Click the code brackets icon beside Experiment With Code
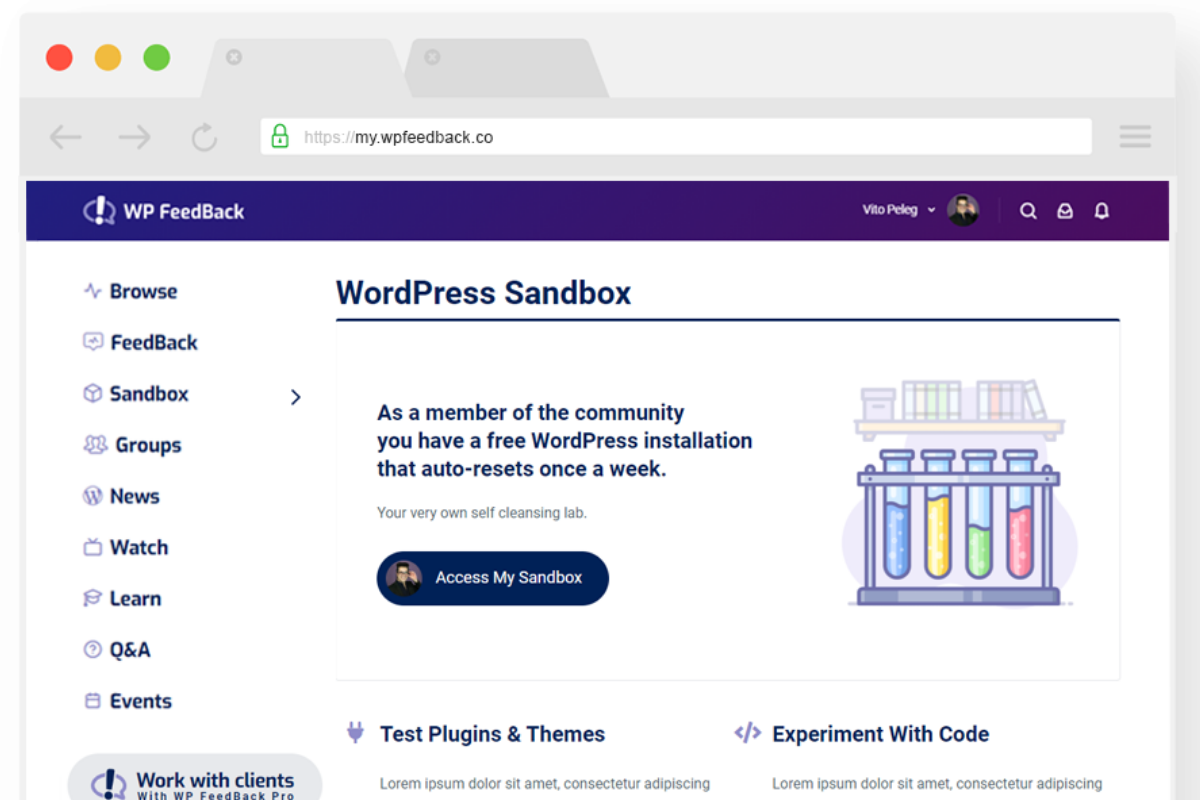Screen dimensions: 1200x800 coord(748,733)
